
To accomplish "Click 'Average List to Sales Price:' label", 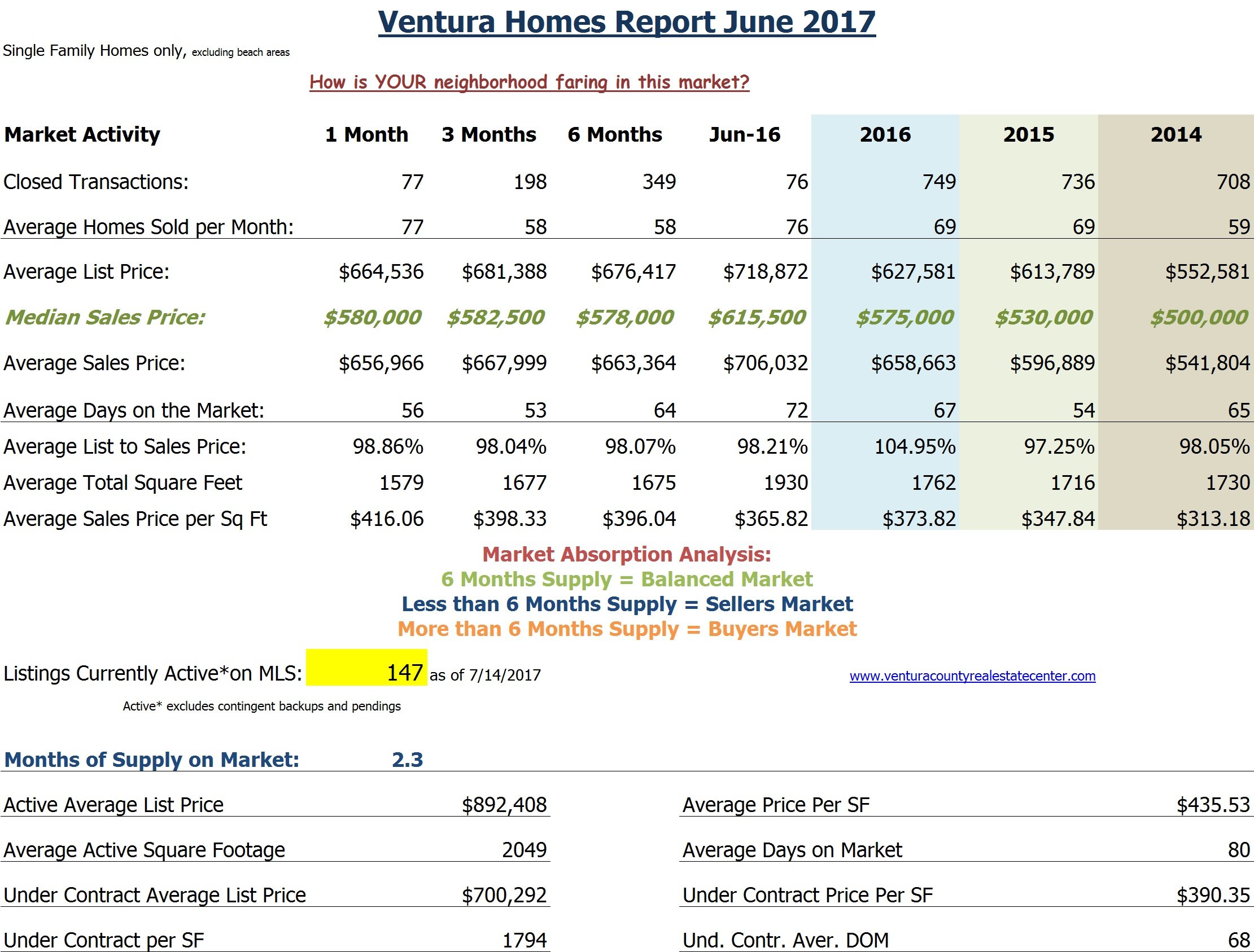I will coord(125,446).
